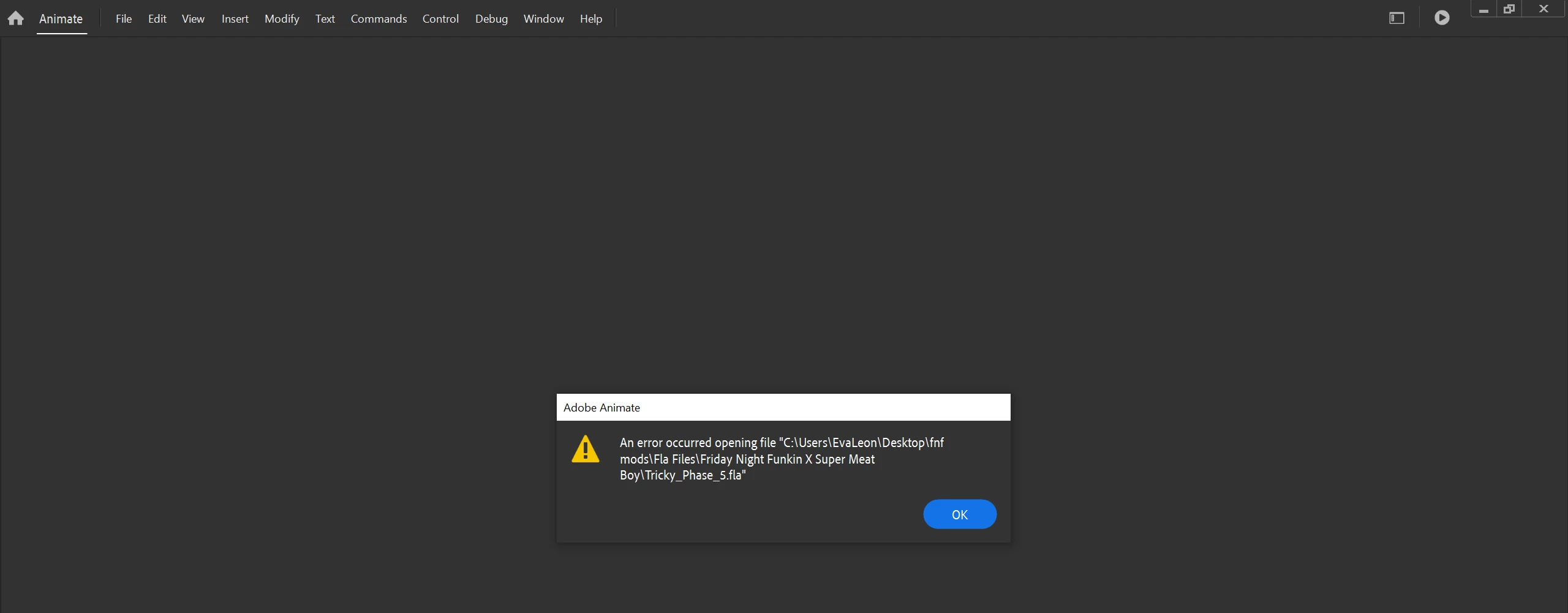Open the Edit menu
The width and height of the screenshot is (1568, 613).
tap(157, 19)
